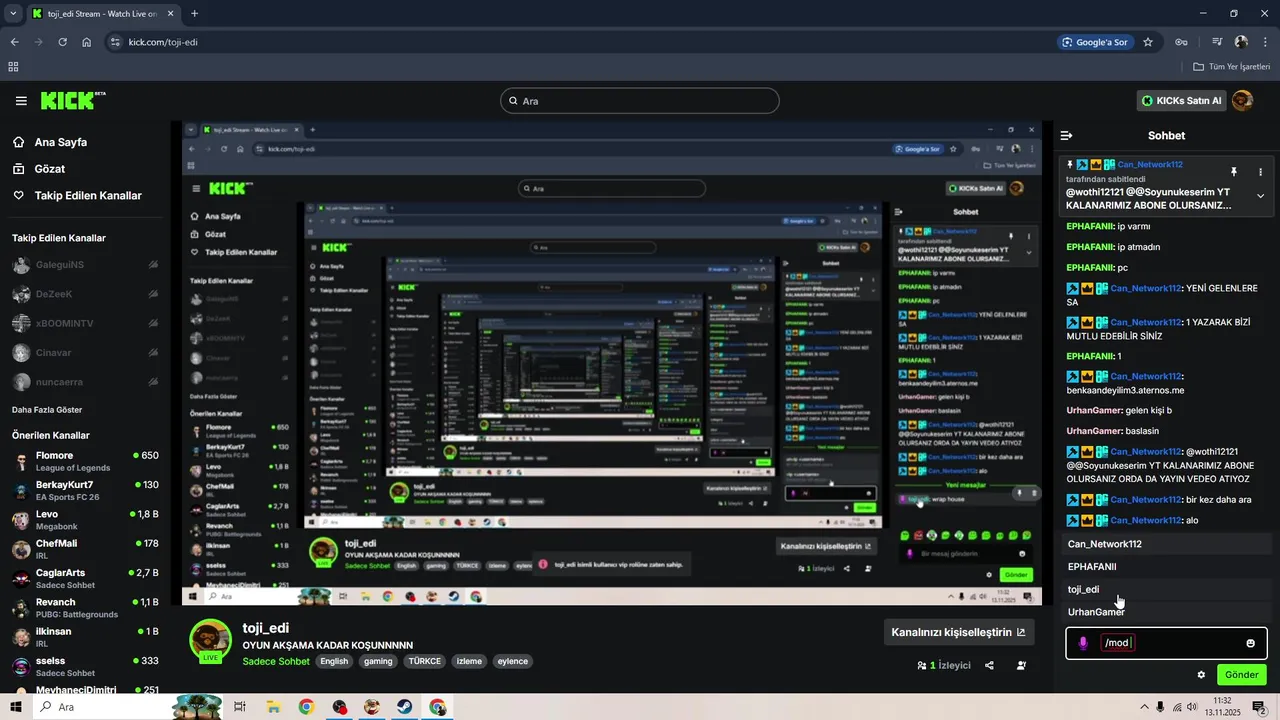Open the Tüm Yer İşaretleri bookmarks folder
The width and height of the screenshot is (1280, 720).
tap(1231, 67)
